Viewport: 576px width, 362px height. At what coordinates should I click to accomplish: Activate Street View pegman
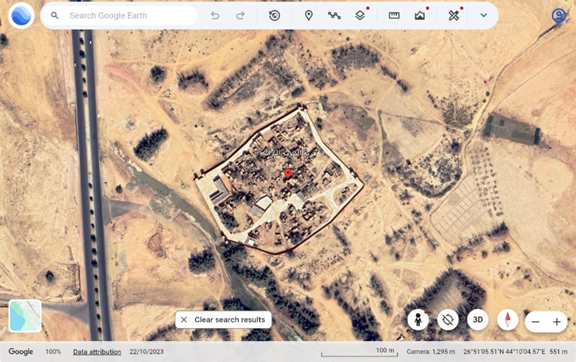pyautogui.click(x=418, y=320)
